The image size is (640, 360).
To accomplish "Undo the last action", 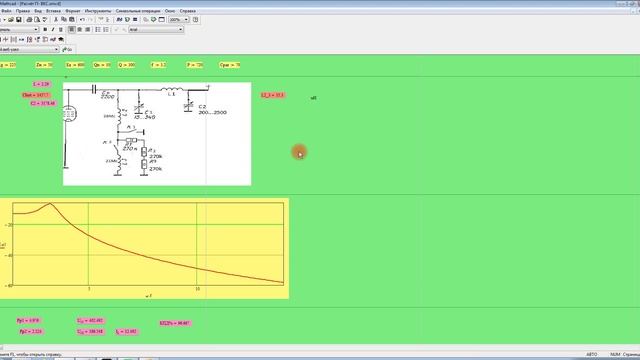I will (x=82, y=20).
